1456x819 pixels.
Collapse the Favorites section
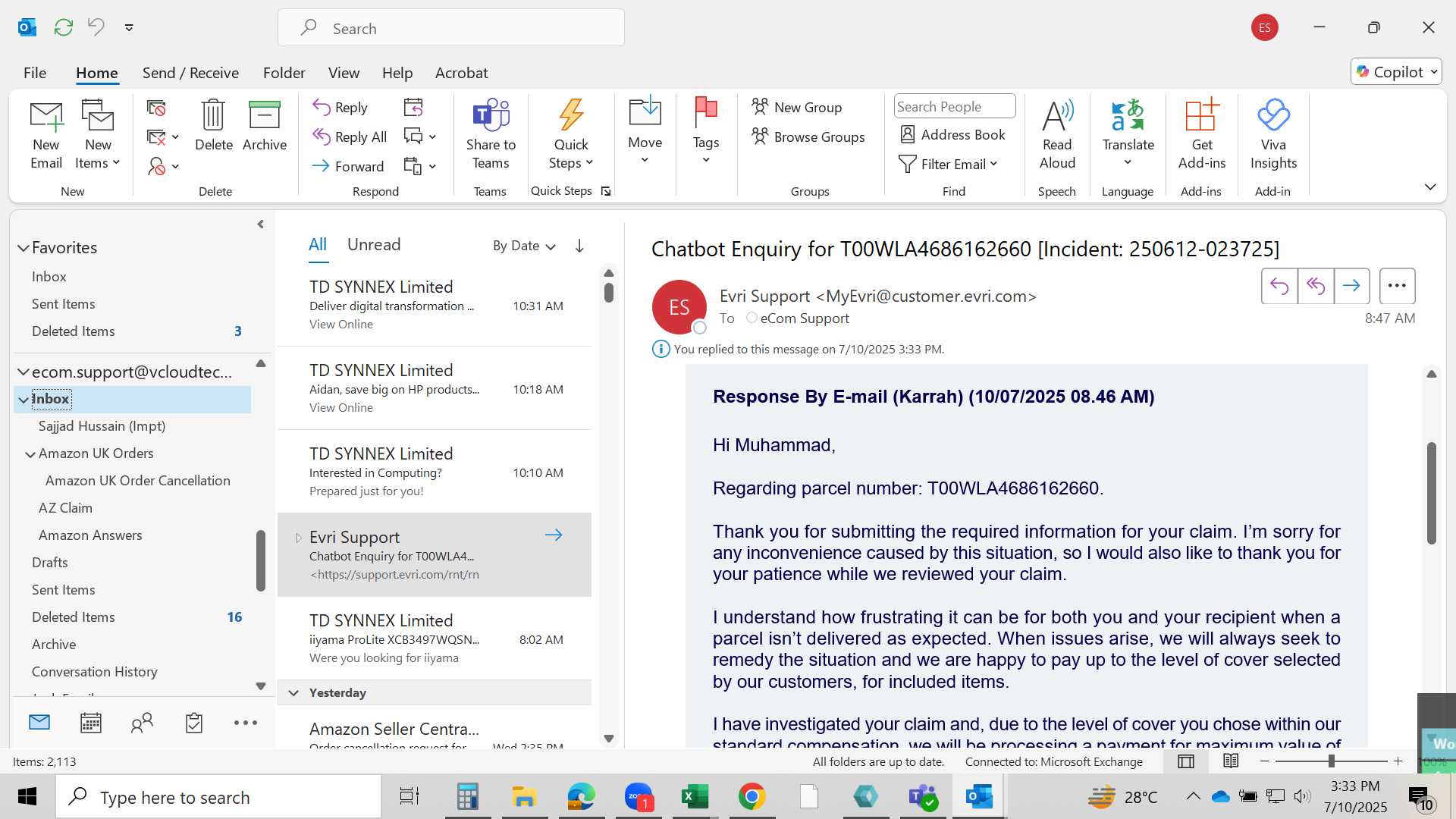click(24, 248)
